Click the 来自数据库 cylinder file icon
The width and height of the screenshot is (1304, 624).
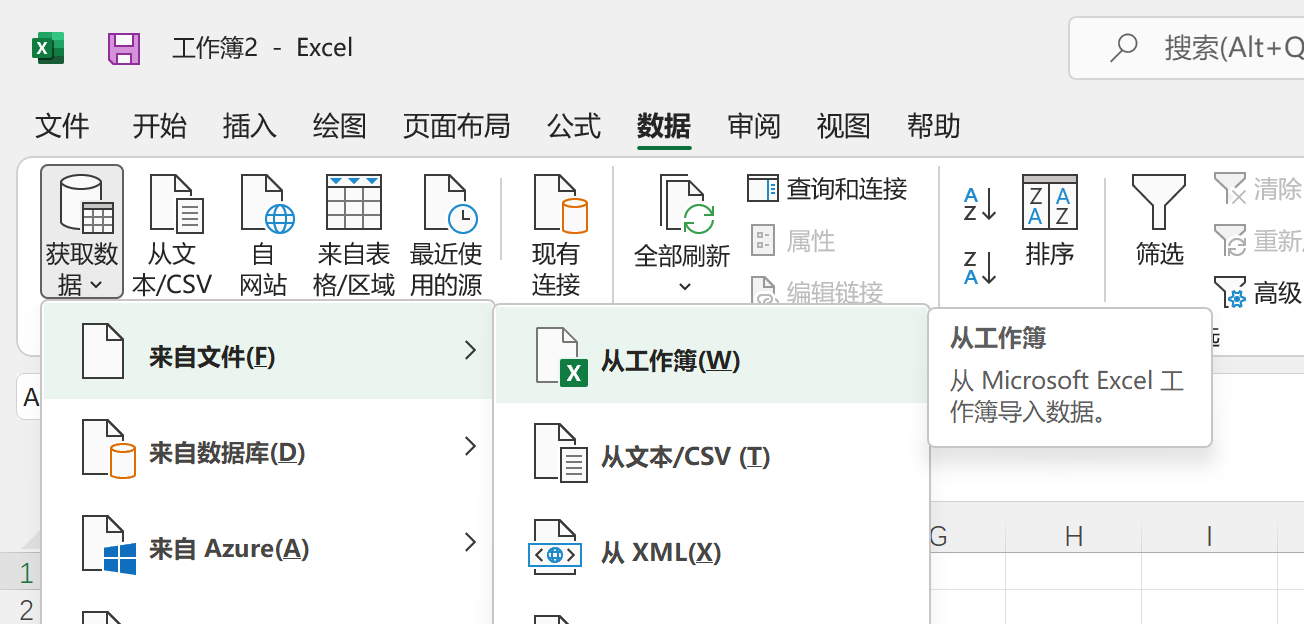[x=108, y=448]
